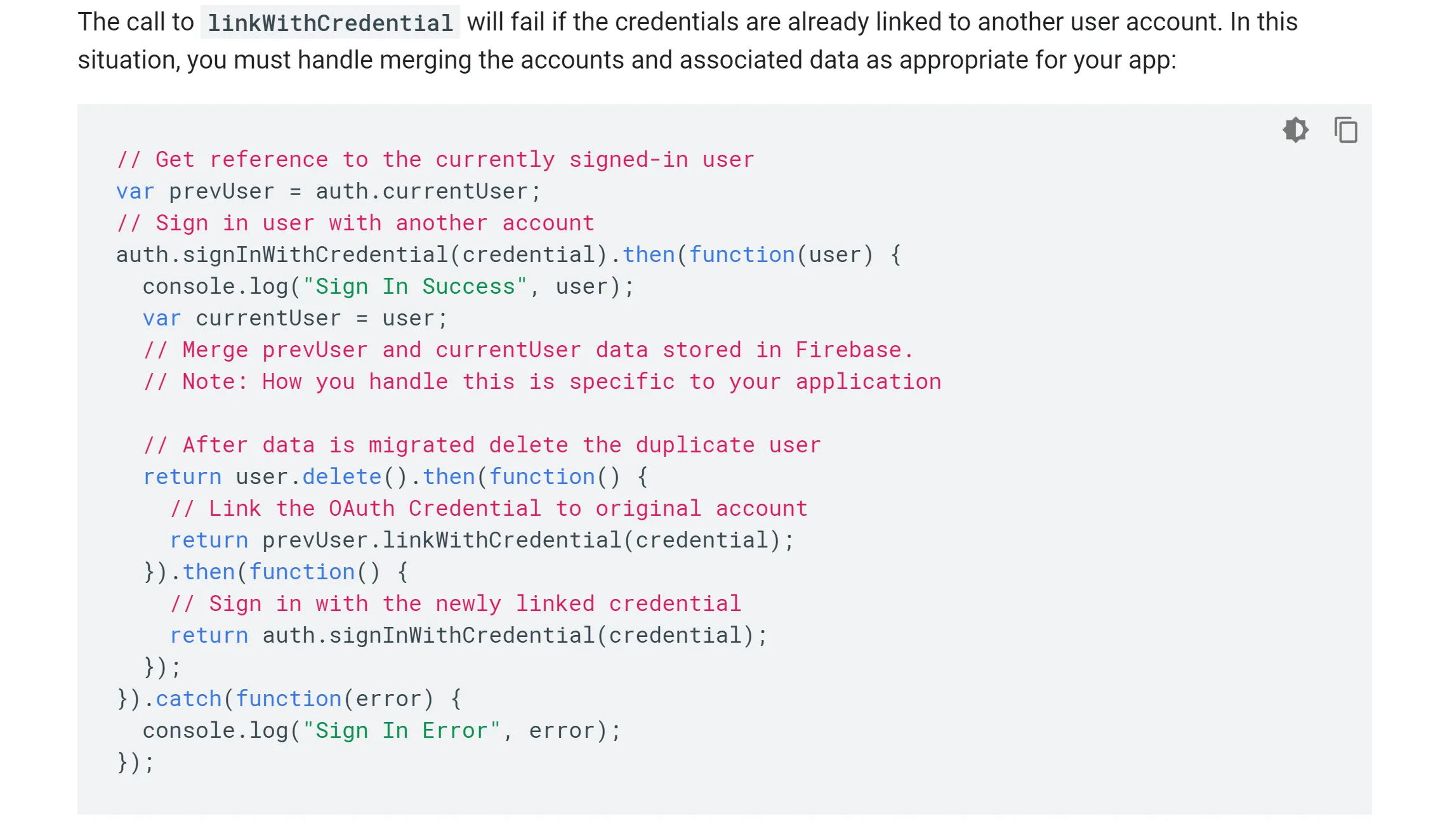Click the 'var prevUser = auth.currentUser' line

coord(328,191)
